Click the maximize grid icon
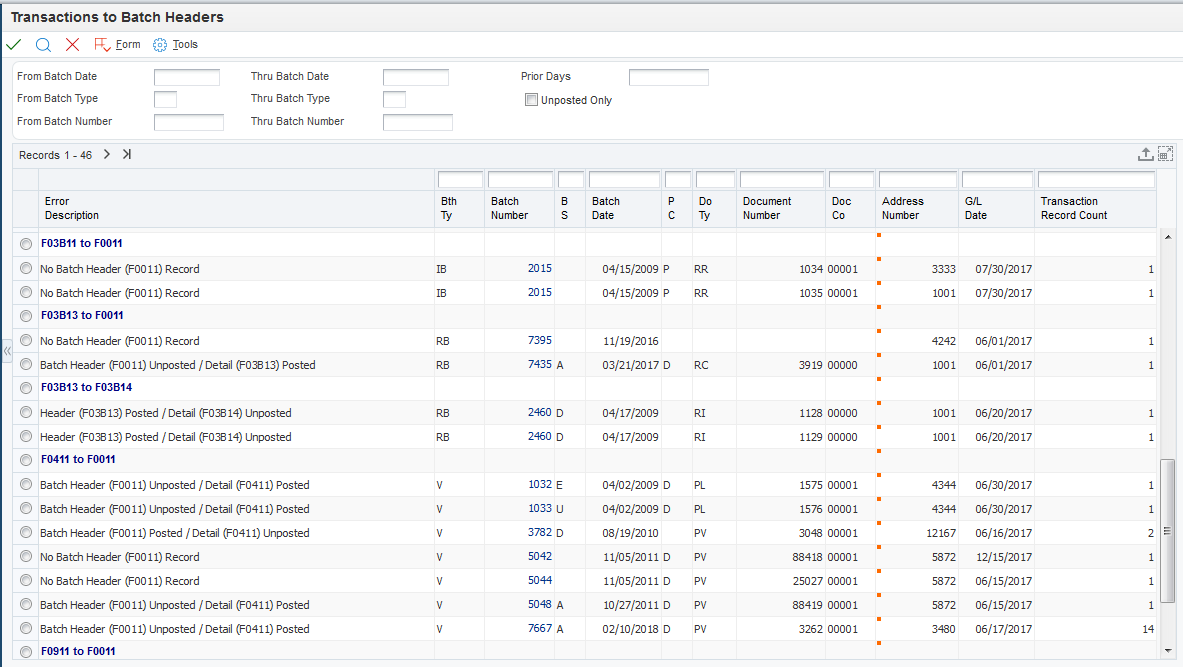This screenshot has height=667, width=1183. 1165,154
